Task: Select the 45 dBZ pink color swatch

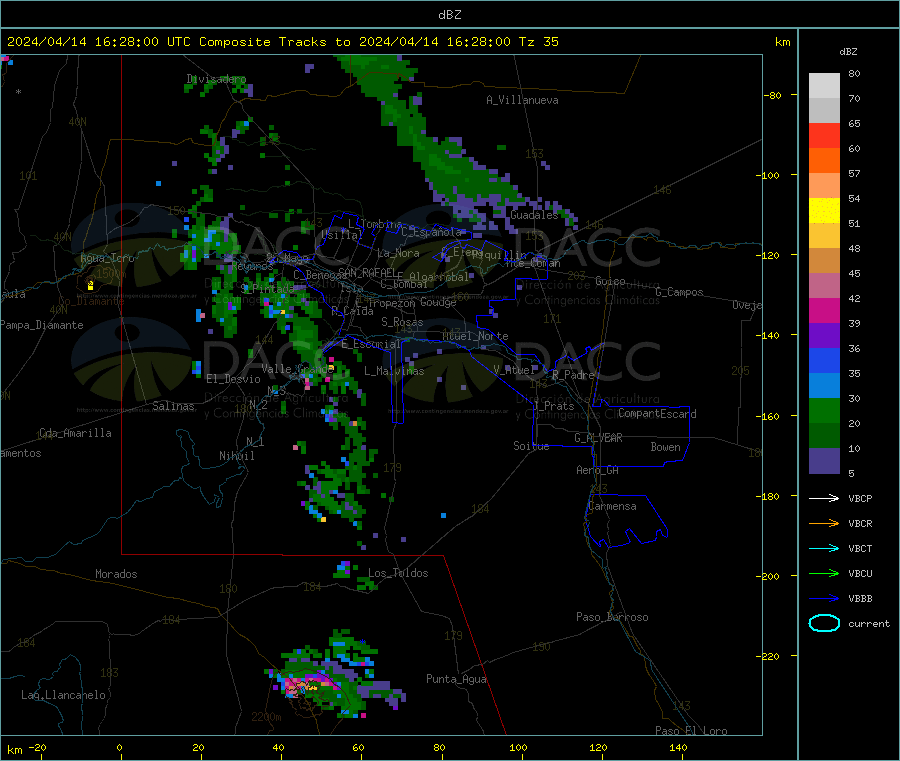Action: 824,286
